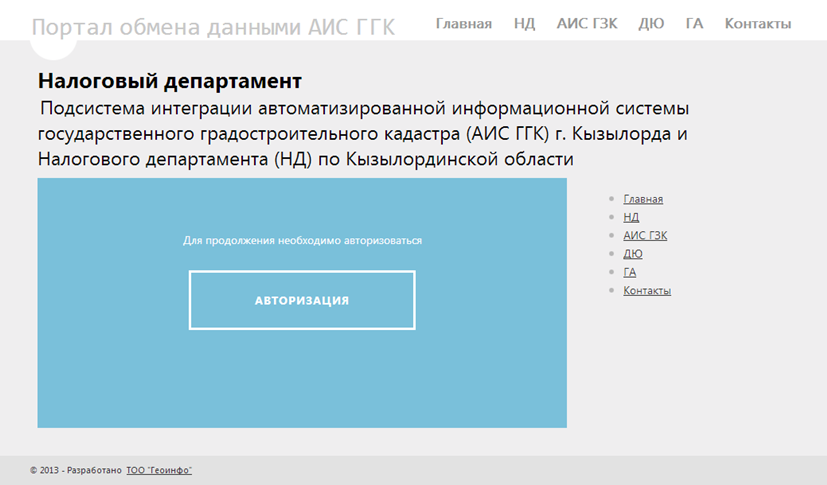Image resolution: width=827 pixels, height=485 pixels.
Task: Visit the ТОО "Геоинфо" footer link
Action: pos(158,470)
